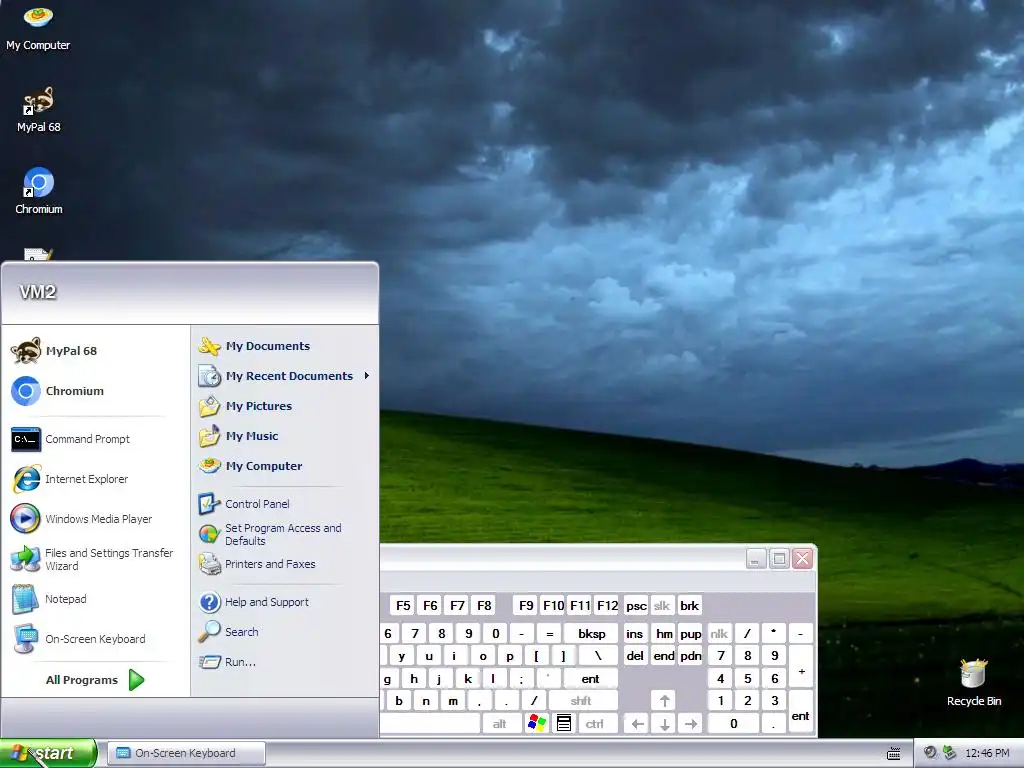Click the numpad ent key
The height and width of the screenshot is (768, 1024).
click(x=801, y=712)
